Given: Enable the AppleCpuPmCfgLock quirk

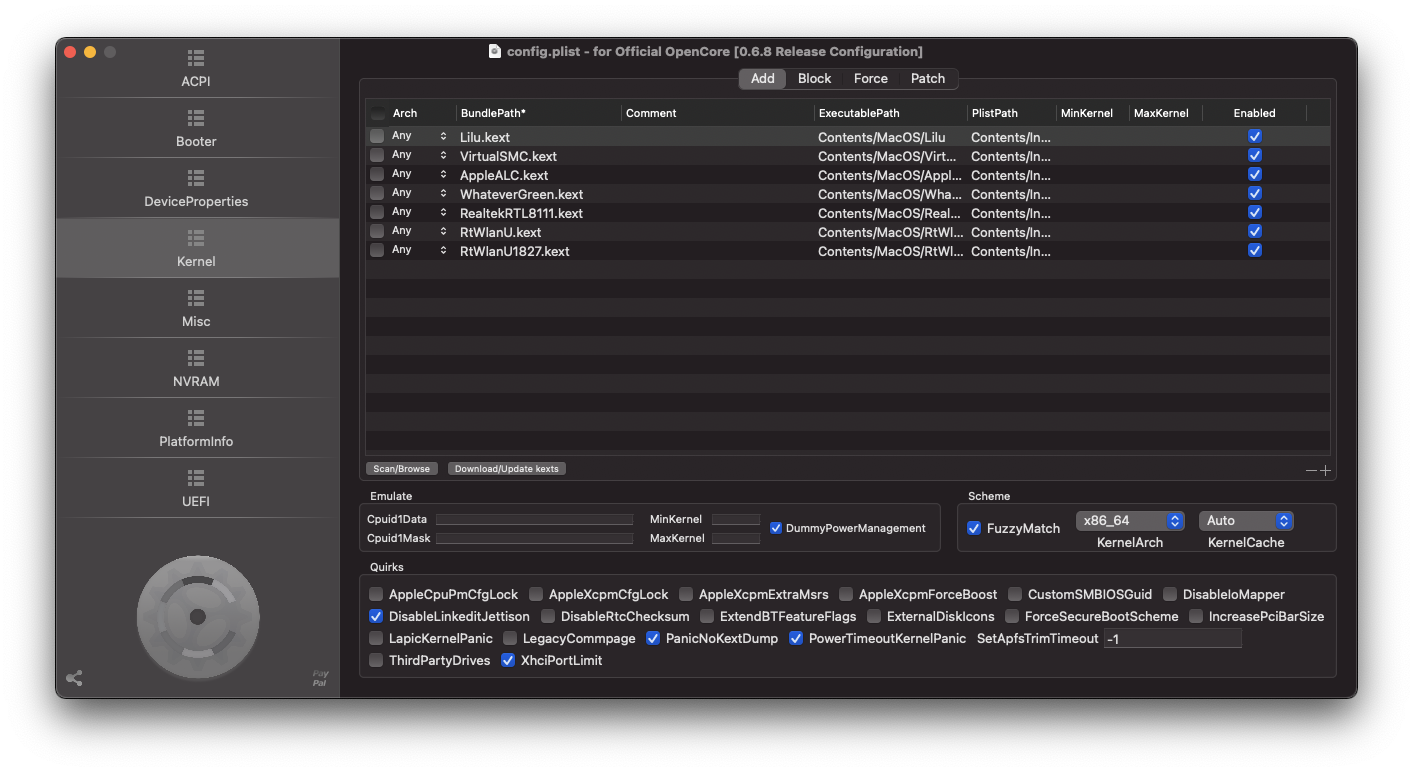Looking at the screenshot, I should (x=376, y=594).
